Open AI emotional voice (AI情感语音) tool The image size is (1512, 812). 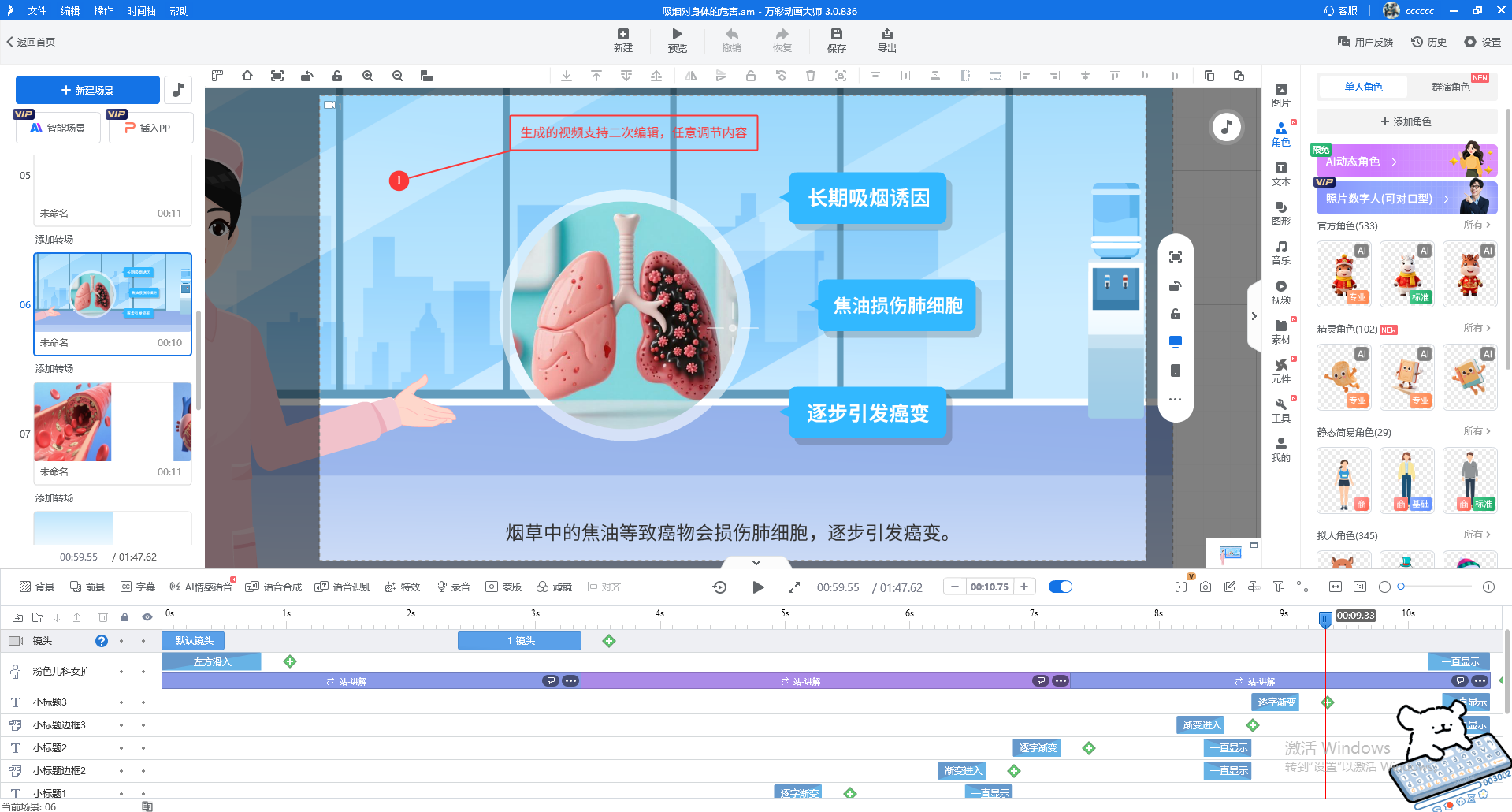click(x=202, y=587)
